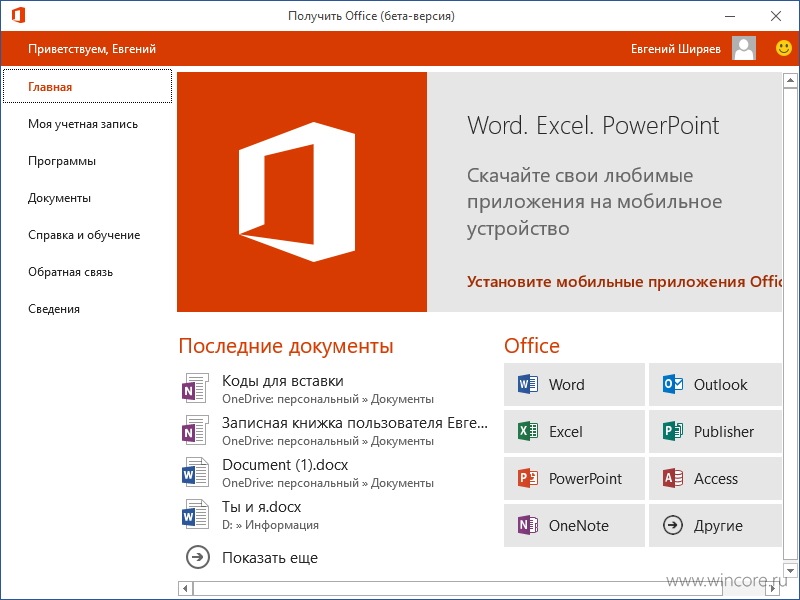800x600 pixels.
Task: Select Обратная связь in sidebar
Action: pyautogui.click(x=70, y=272)
